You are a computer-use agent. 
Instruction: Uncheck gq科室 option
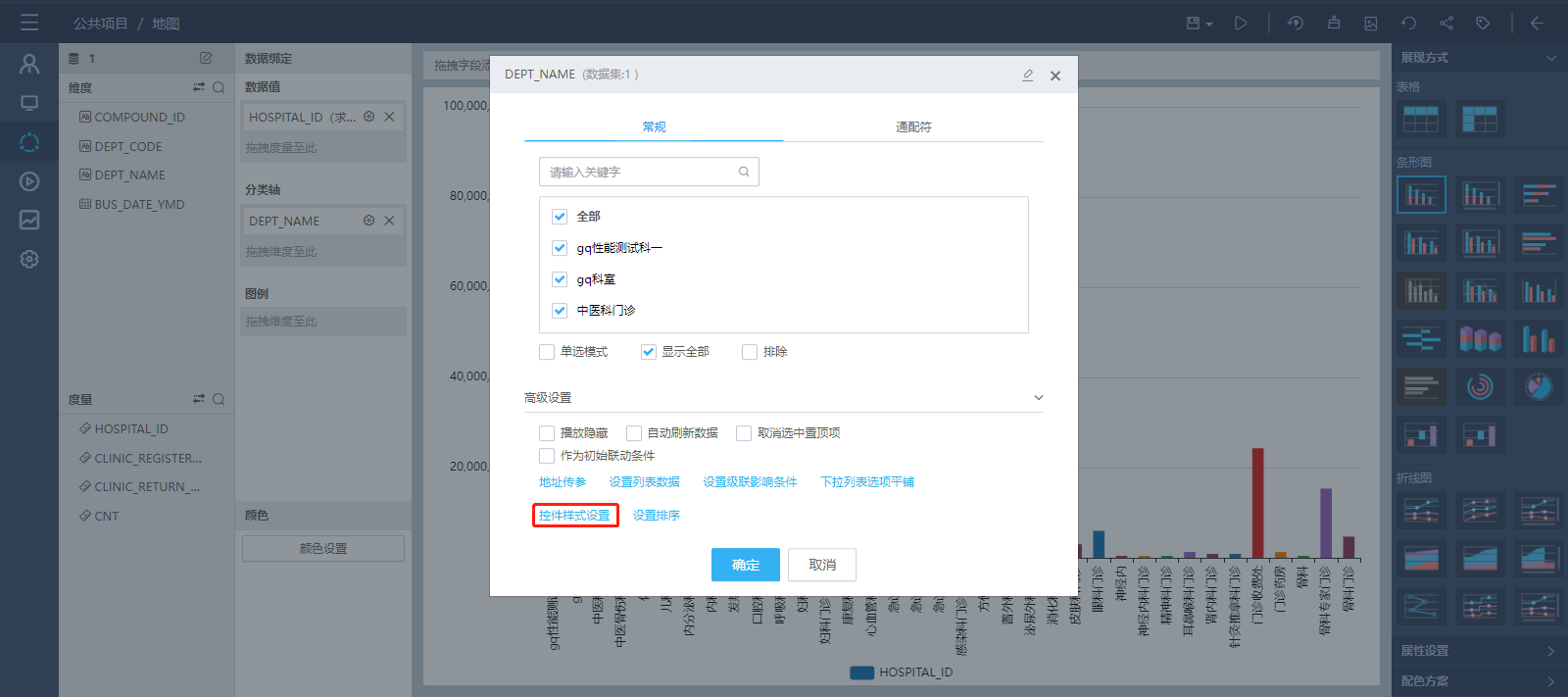coord(560,279)
